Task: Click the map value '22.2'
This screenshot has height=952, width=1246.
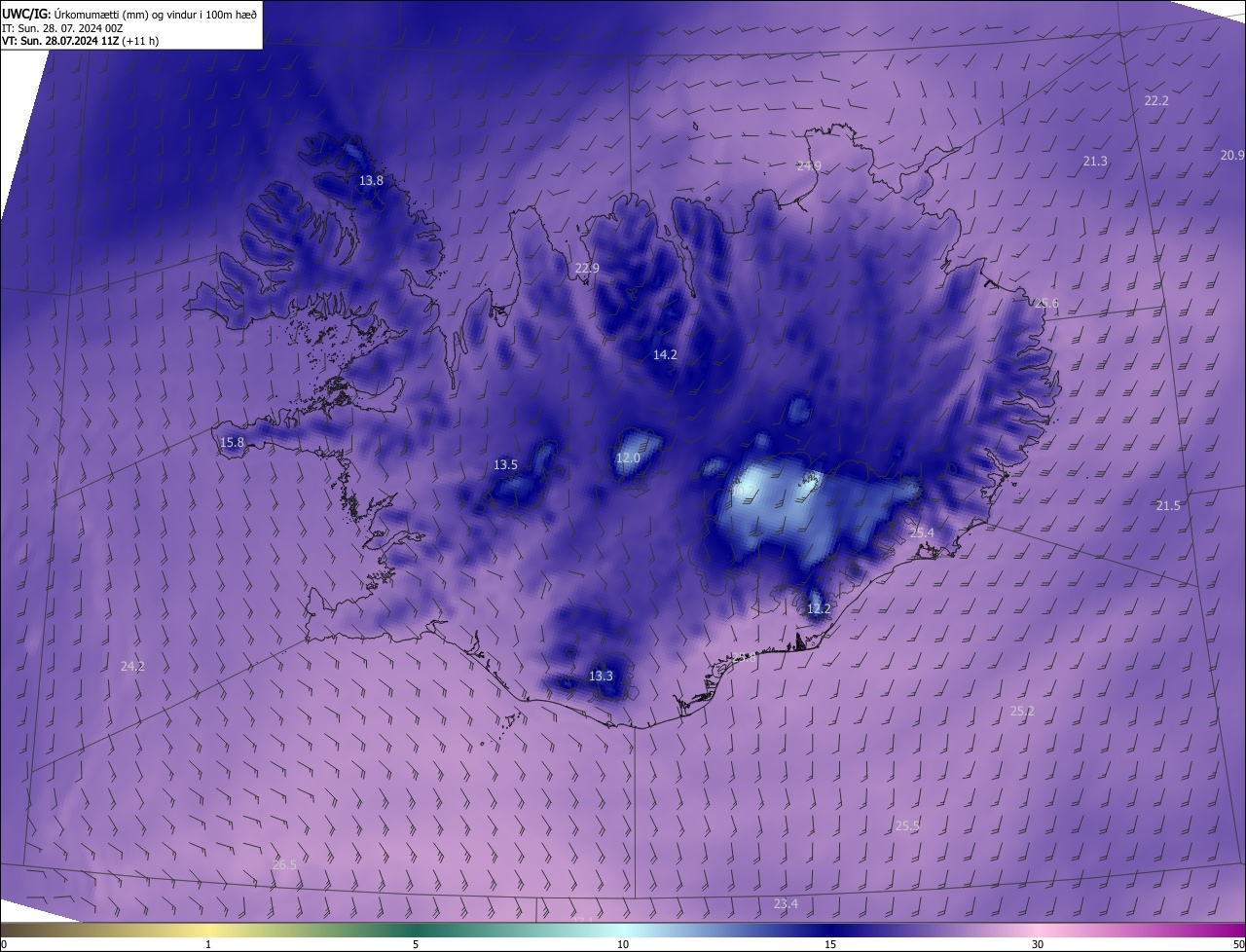Action: click(x=1156, y=100)
